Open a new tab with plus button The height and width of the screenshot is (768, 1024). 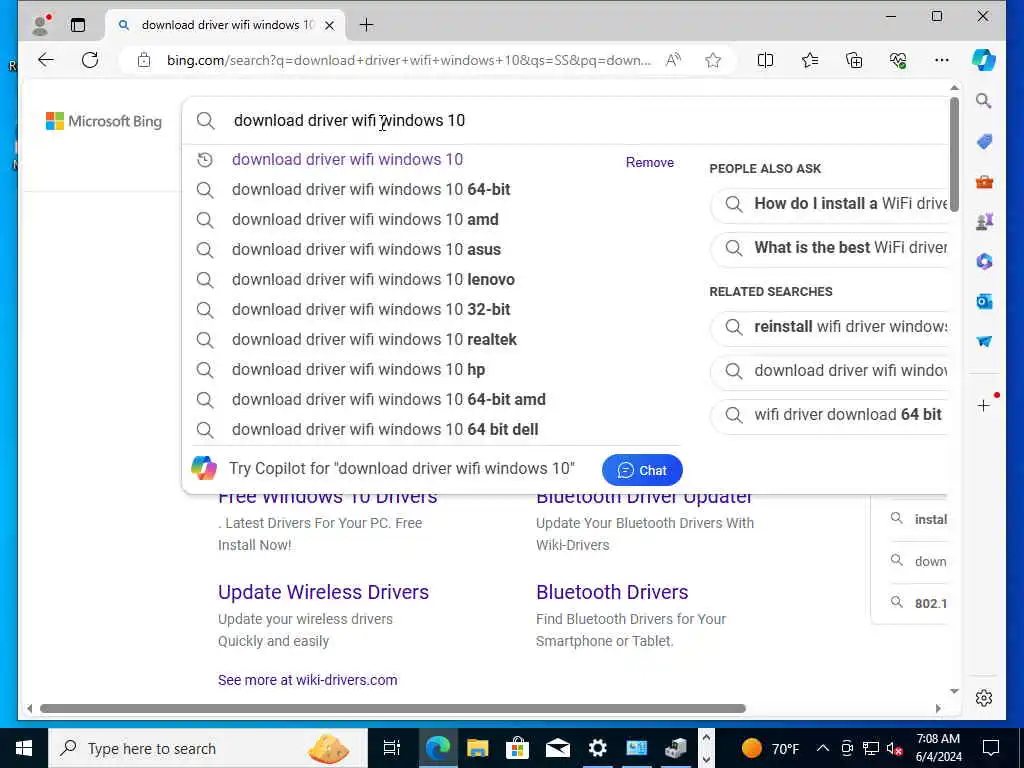(x=366, y=25)
